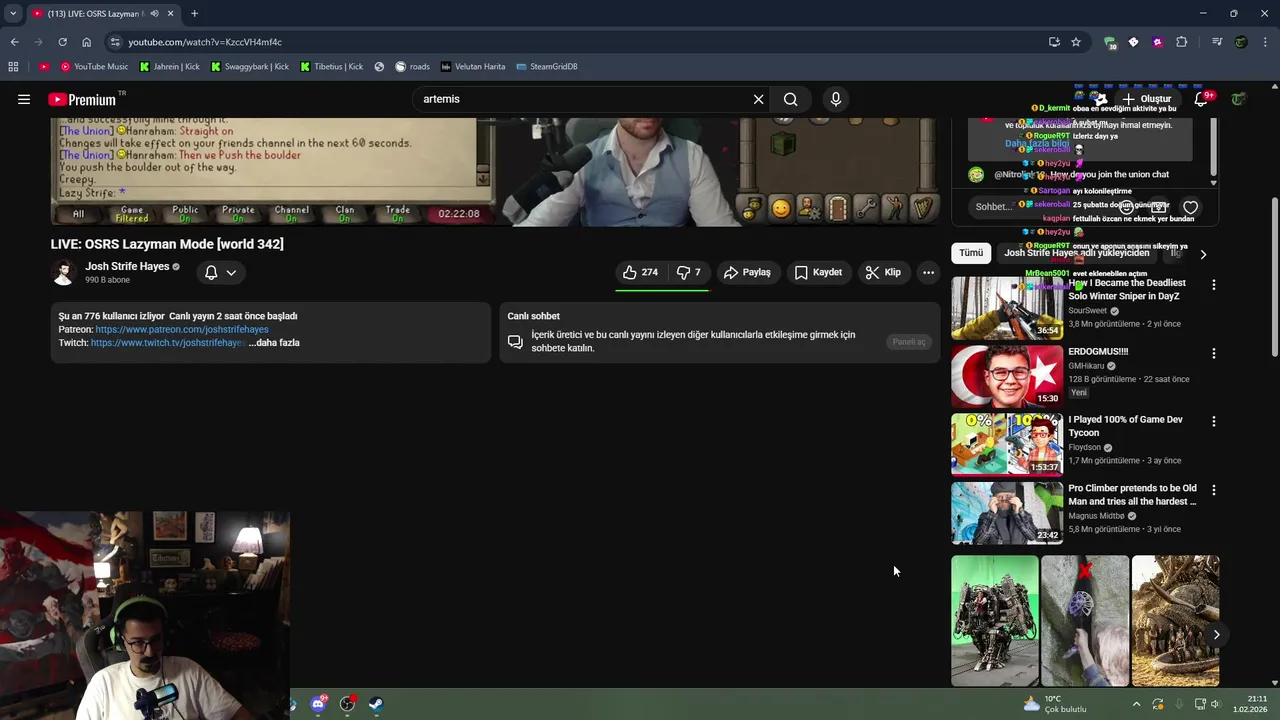Dislike the video with thumbs down
1280x720 pixels.
[x=688, y=272]
